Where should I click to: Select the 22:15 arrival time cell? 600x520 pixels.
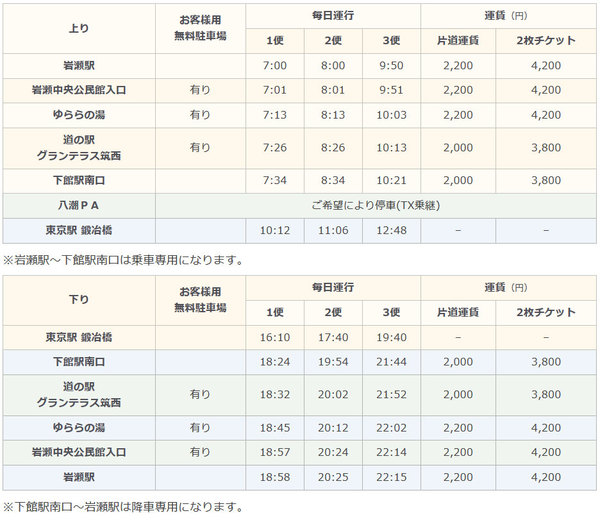click(392, 477)
